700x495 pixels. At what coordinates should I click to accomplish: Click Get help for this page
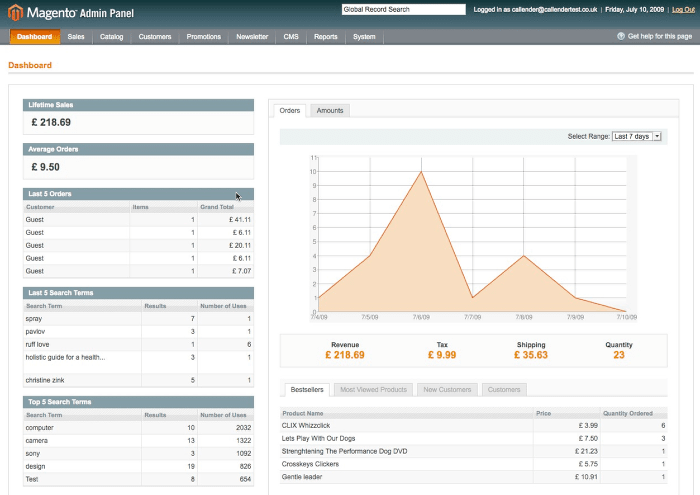point(659,36)
